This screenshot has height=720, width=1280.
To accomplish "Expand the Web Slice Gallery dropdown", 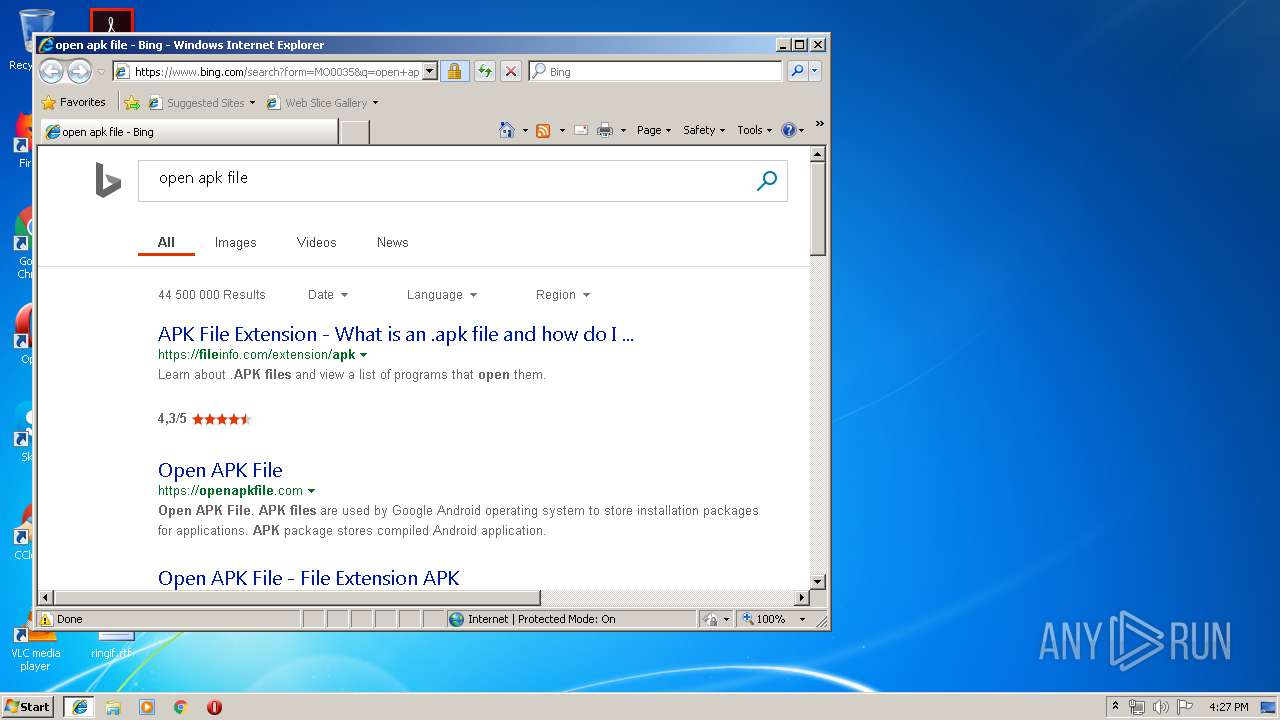I will (x=376, y=102).
